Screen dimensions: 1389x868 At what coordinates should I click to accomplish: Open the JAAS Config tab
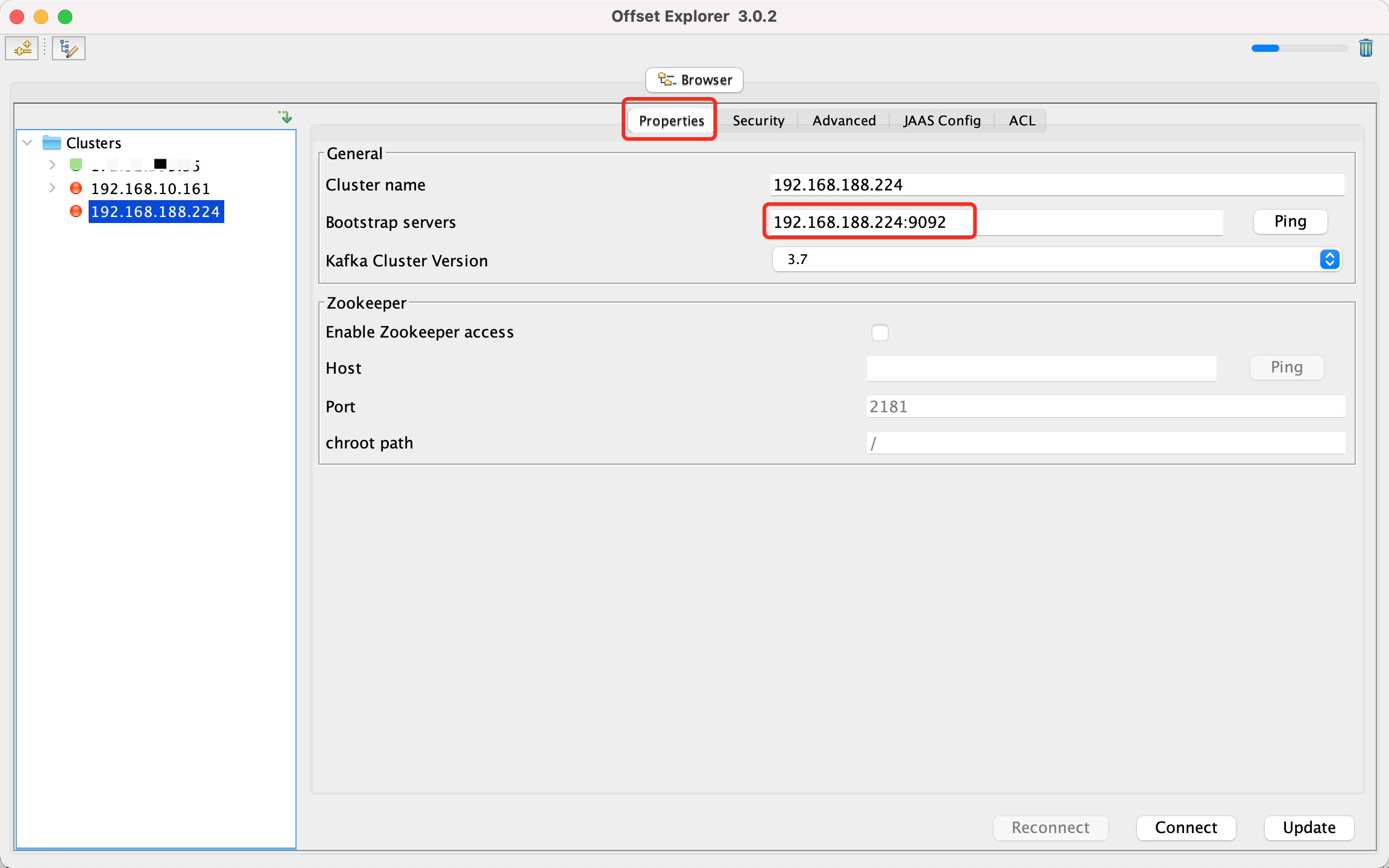coord(942,121)
